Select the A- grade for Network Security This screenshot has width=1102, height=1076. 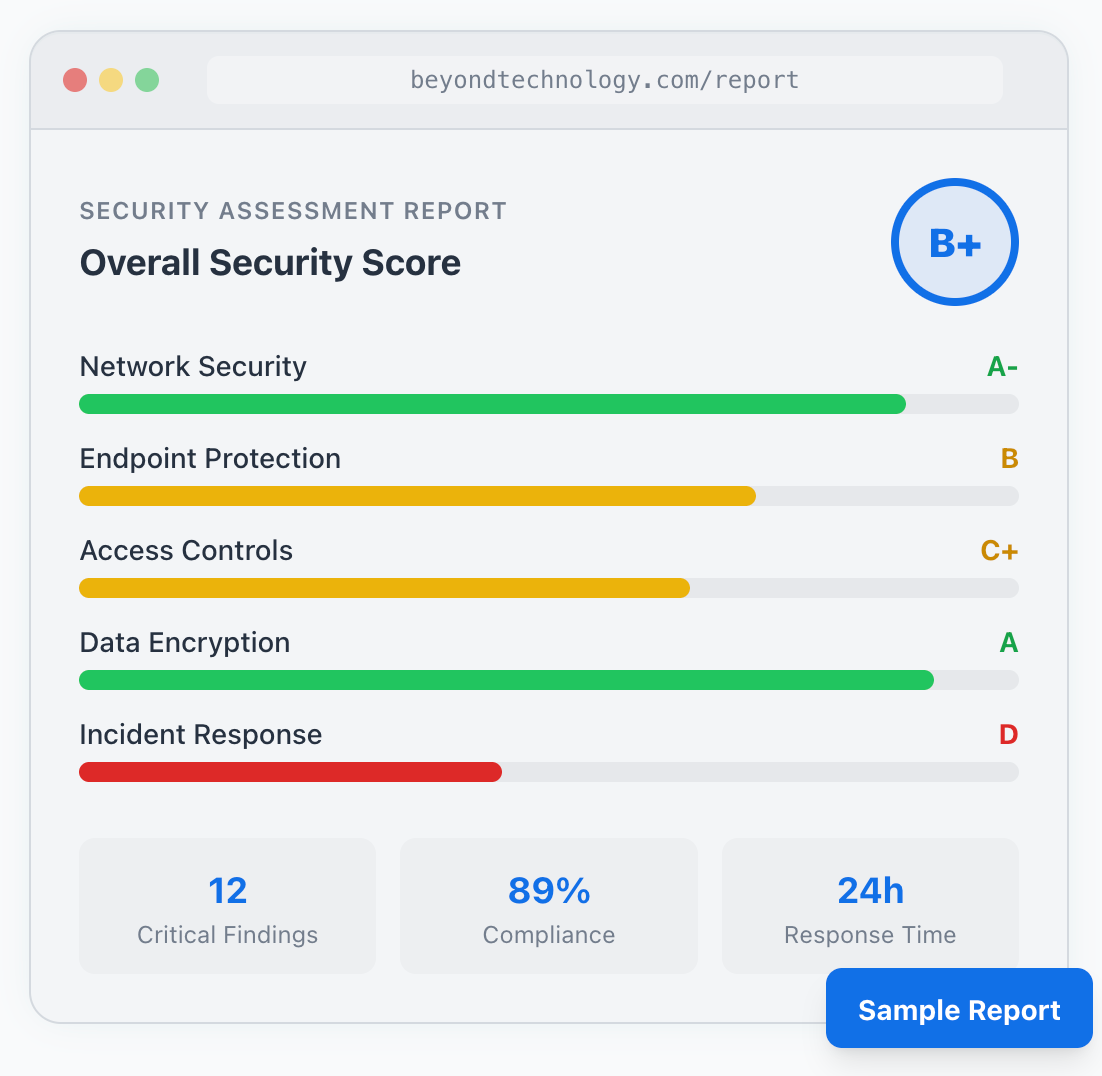click(1001, 367)
